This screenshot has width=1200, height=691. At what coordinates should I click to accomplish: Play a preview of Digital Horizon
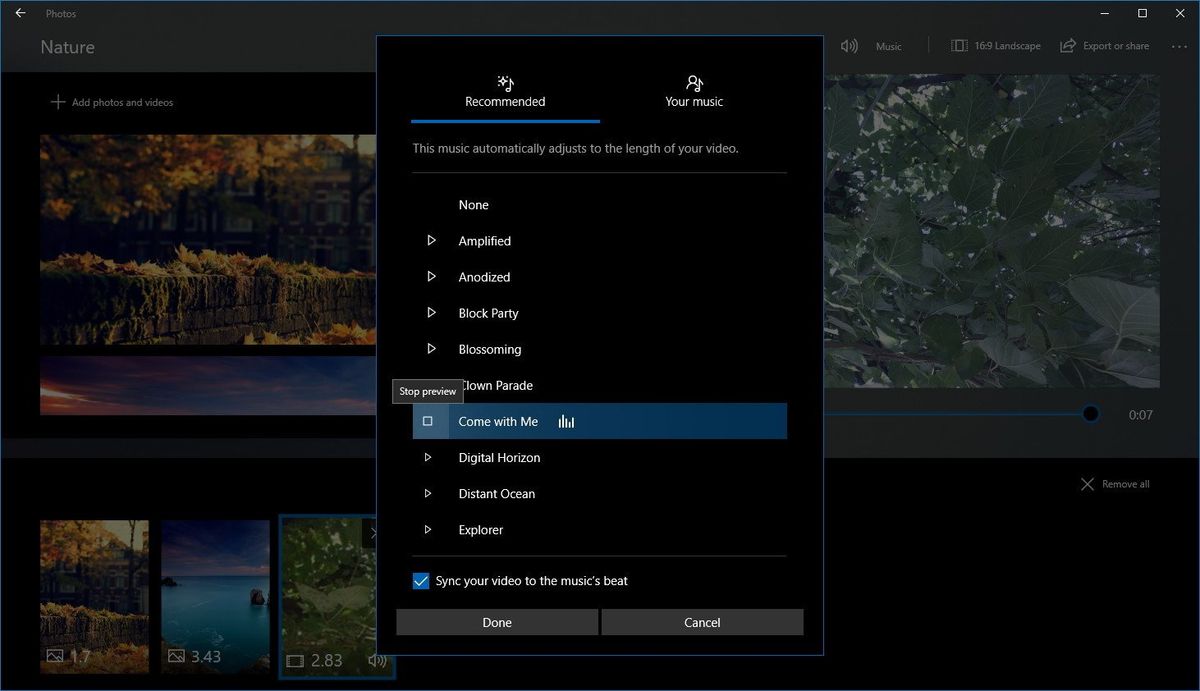coord(428,457)
